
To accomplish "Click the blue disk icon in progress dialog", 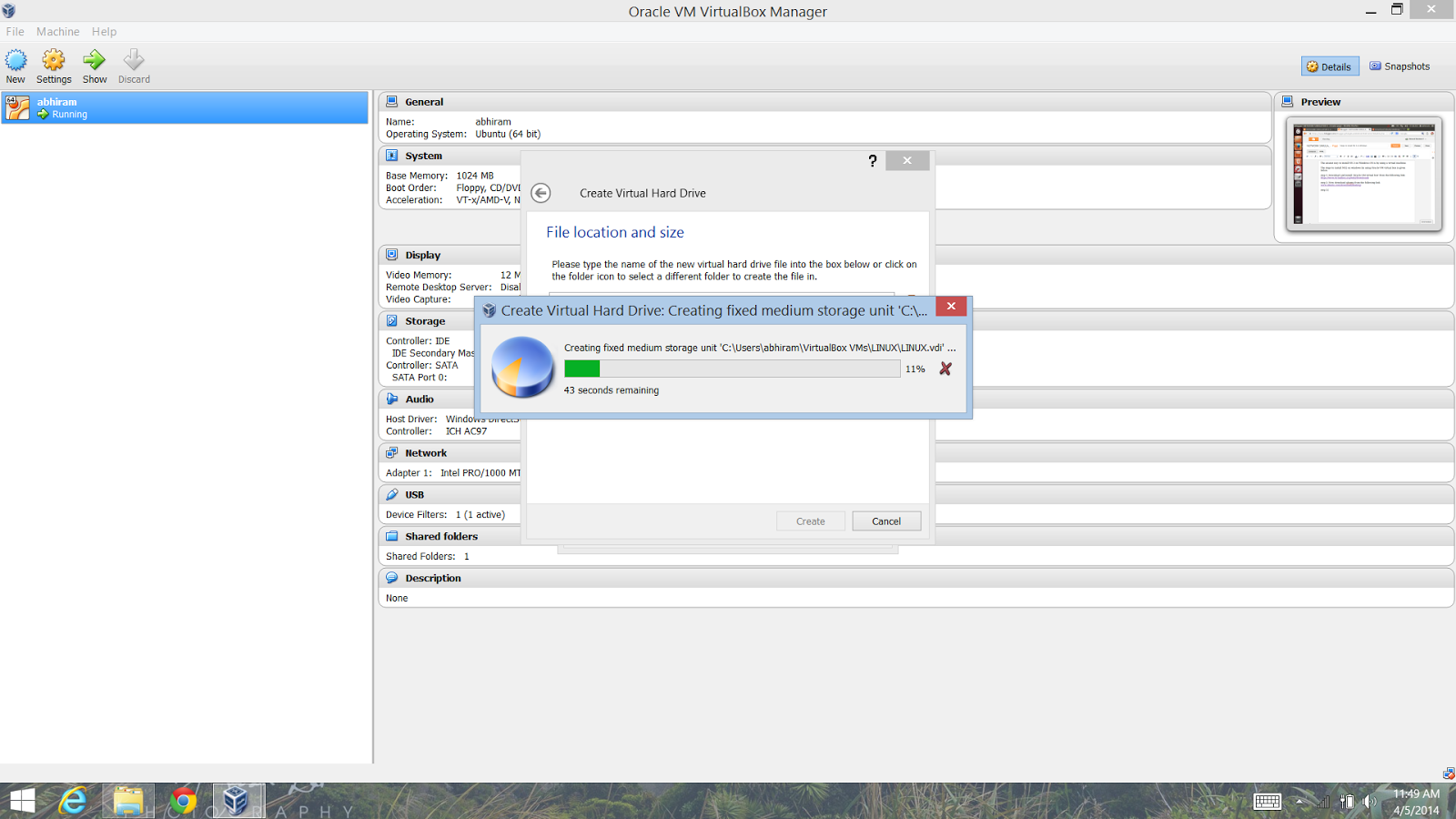I will point(522,368).
